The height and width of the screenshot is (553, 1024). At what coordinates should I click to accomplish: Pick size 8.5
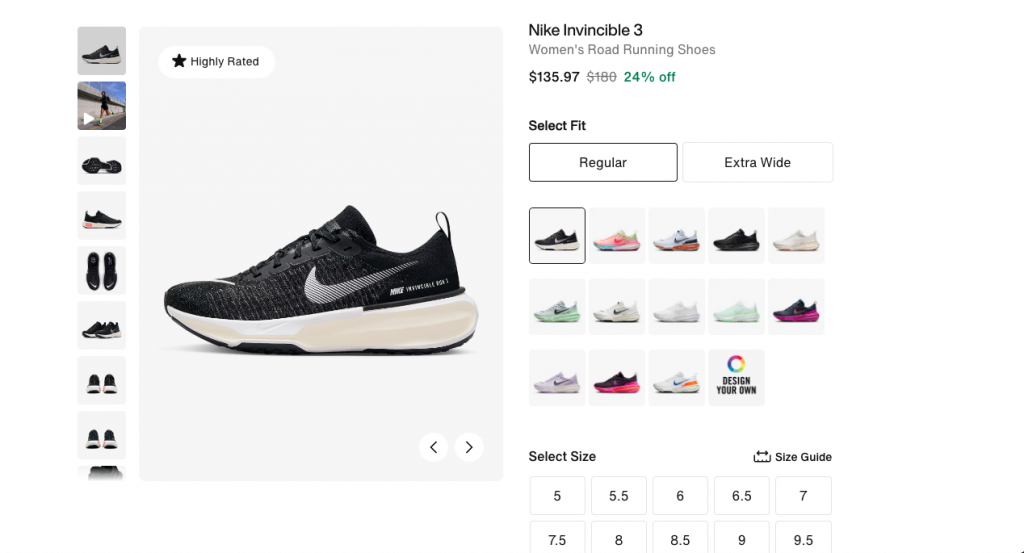(680, 539)
